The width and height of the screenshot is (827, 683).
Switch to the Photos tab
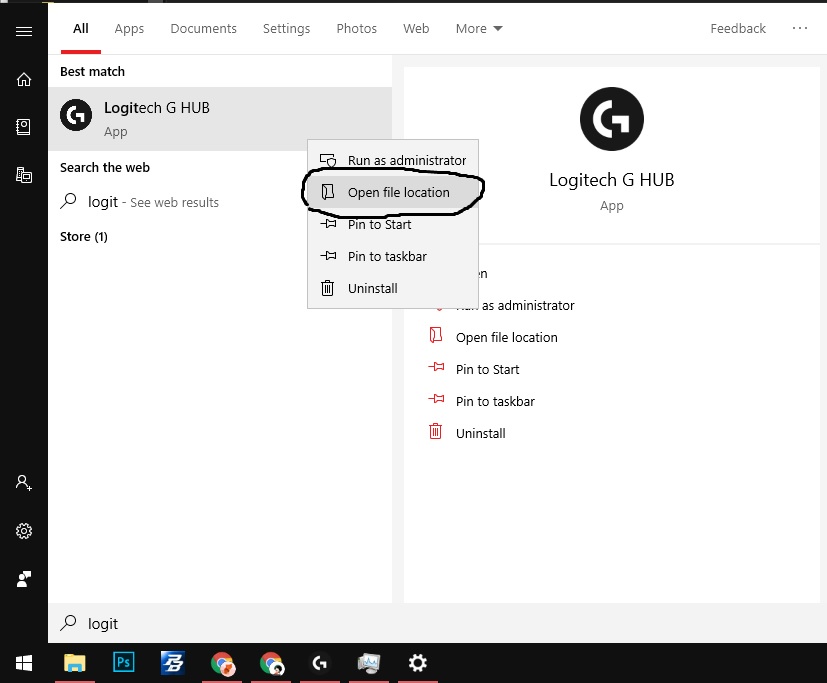(357, 28)
